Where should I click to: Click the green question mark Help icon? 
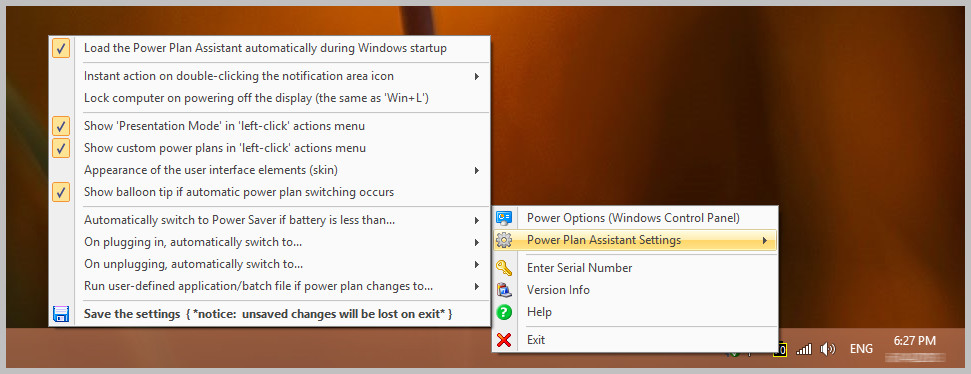coord(504,312)
